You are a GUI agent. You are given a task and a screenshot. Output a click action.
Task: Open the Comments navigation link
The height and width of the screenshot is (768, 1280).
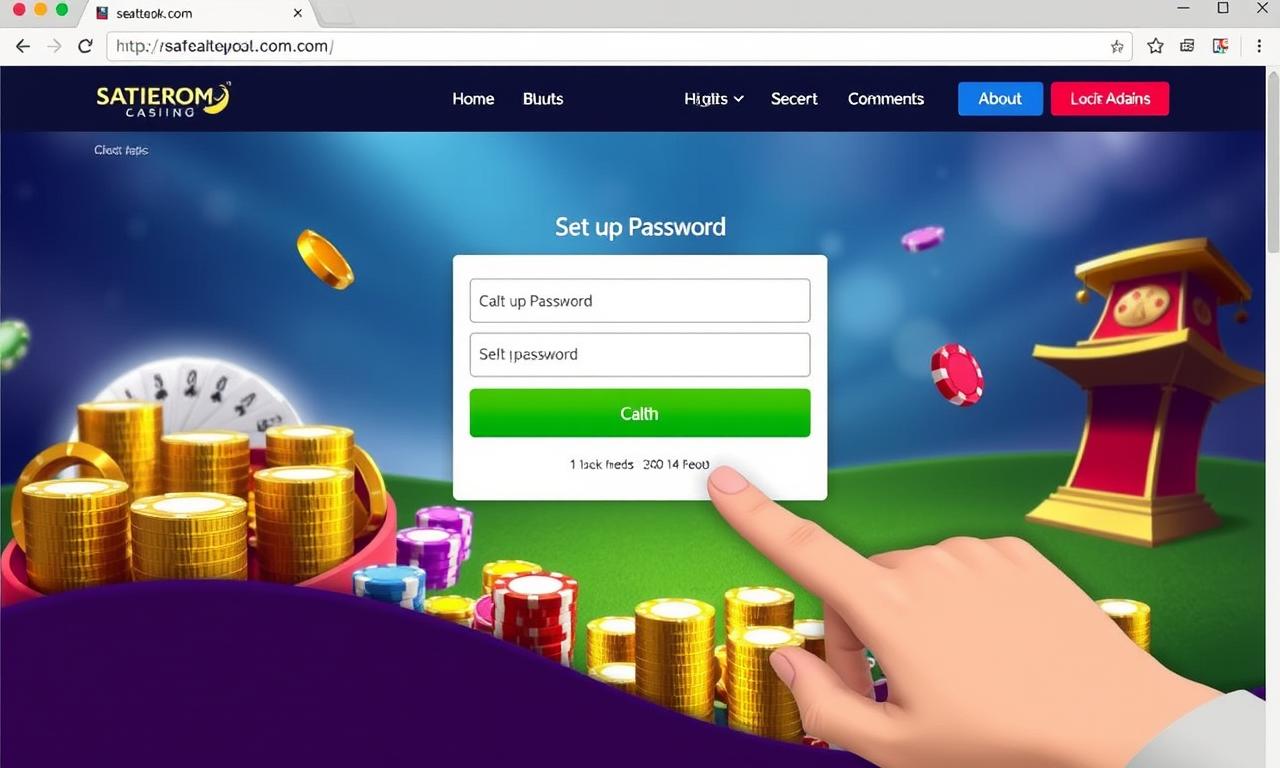(x=886, y=99)
